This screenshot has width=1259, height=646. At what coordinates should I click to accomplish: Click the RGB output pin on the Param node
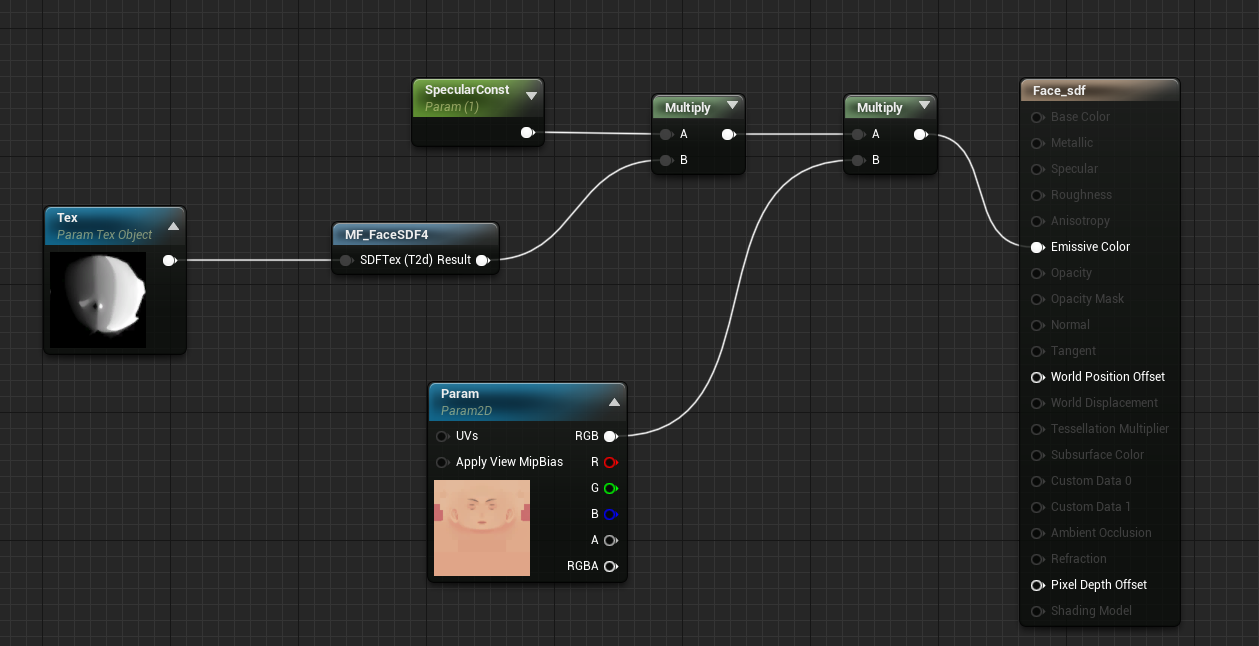coord(611,436)
